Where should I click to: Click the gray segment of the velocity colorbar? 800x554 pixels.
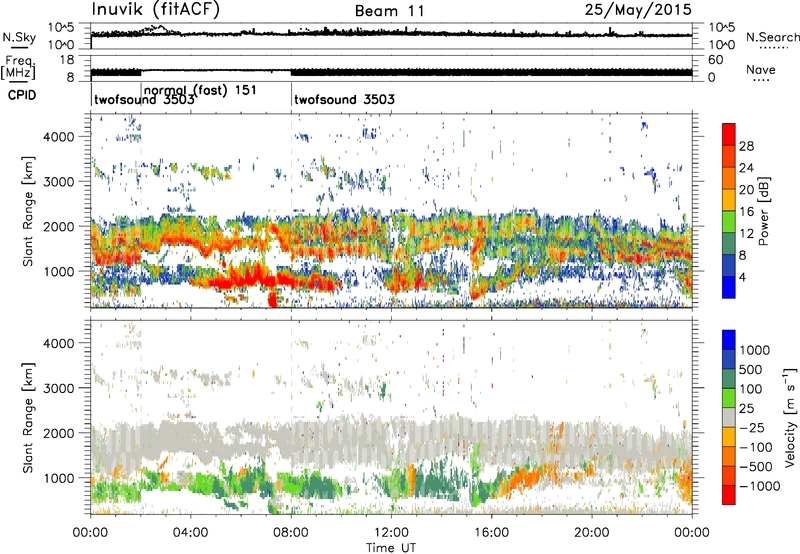(729, 417)
